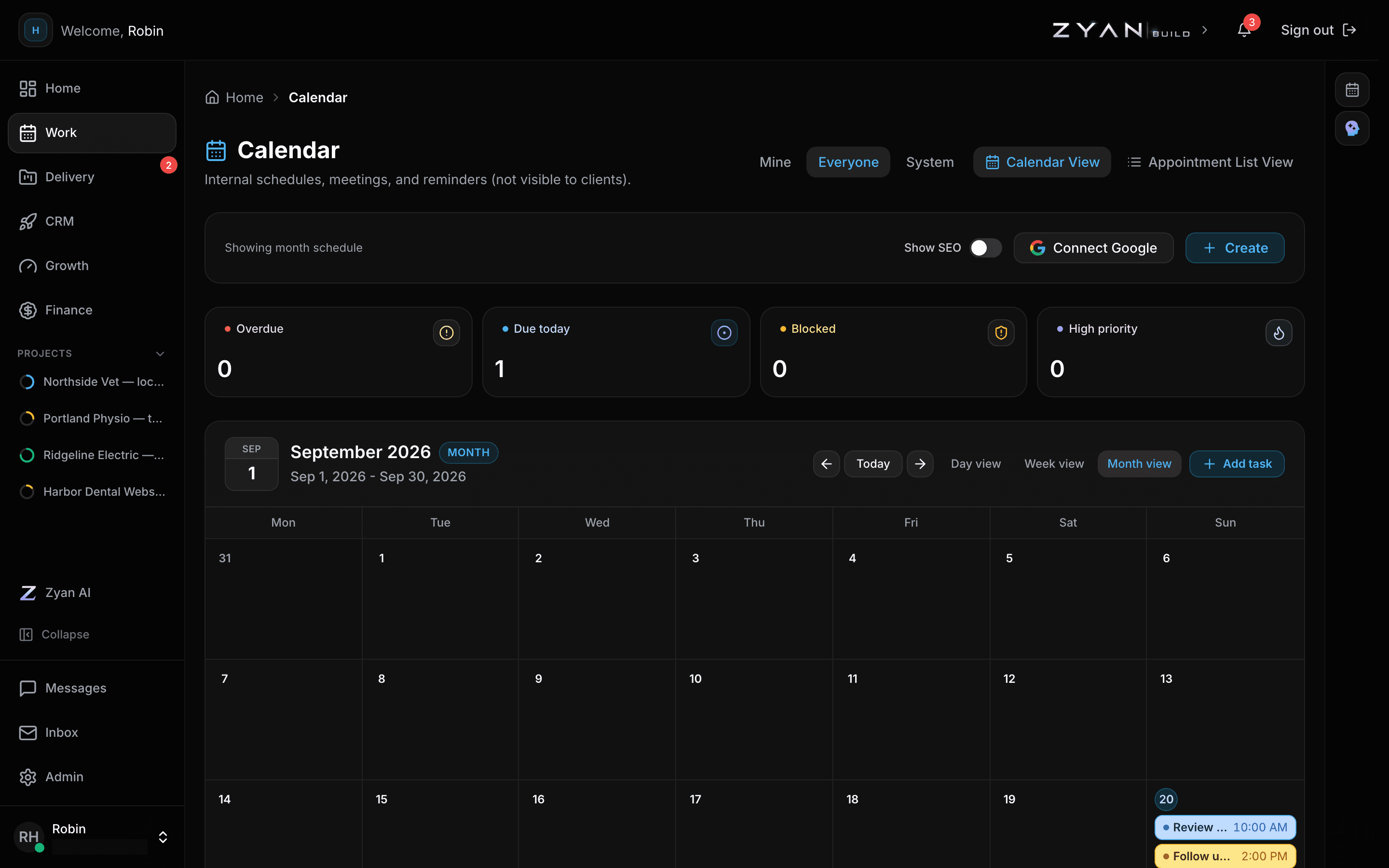This screenshot has width=1389, height=868.
Task: Select the System filter tab
Action: [930, 163]
